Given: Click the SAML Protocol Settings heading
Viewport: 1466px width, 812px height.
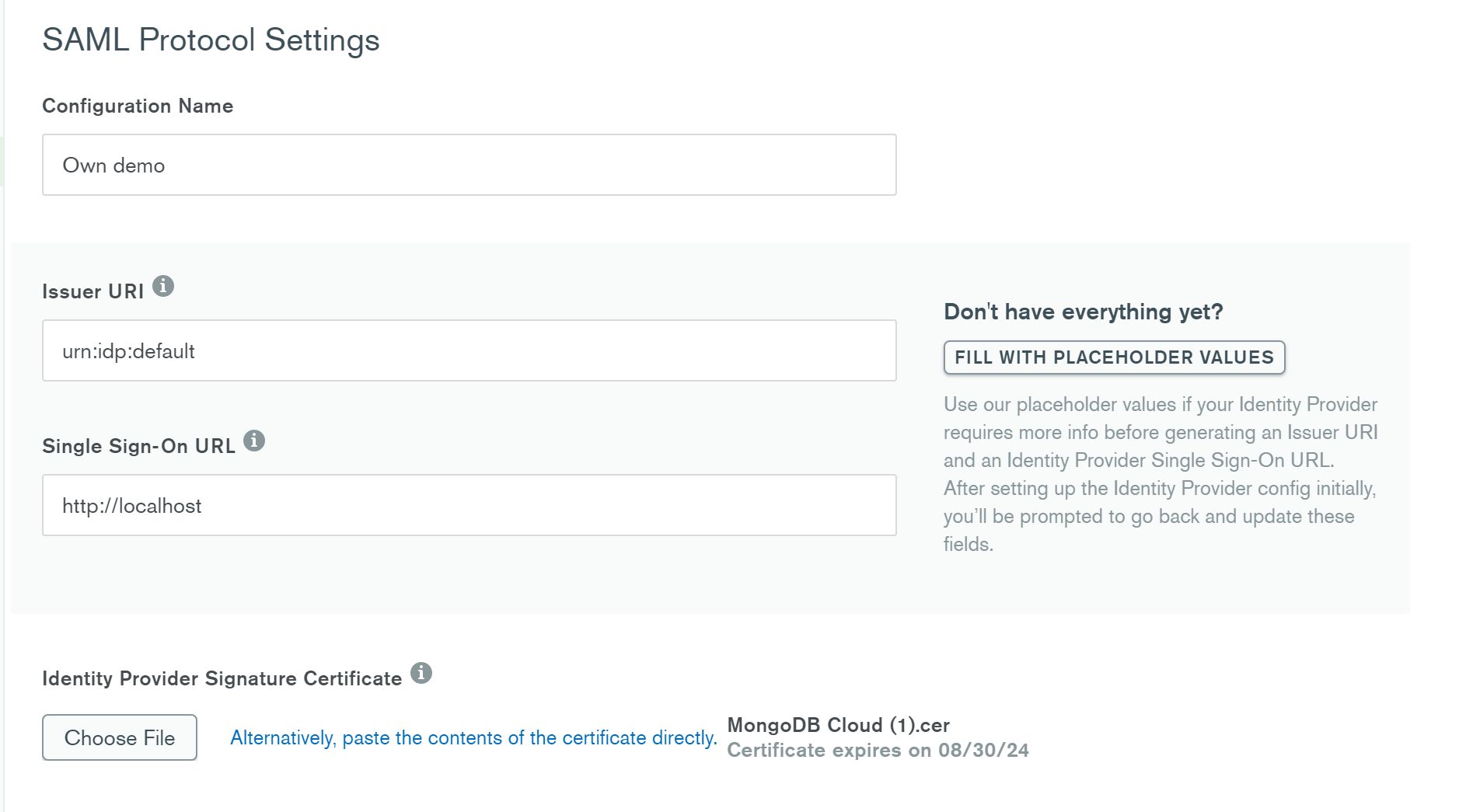Looking at the screenshot, I should click(x=211, y=40).
